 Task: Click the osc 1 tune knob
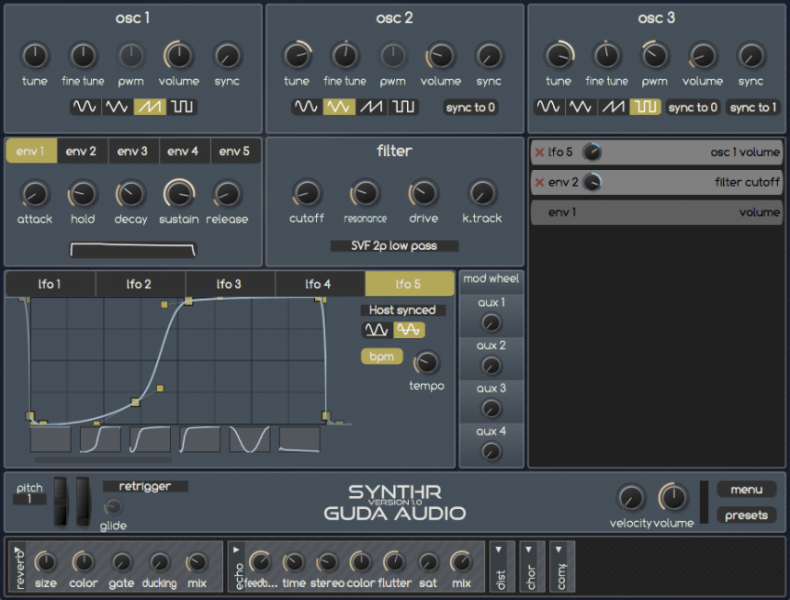(35, 56)
